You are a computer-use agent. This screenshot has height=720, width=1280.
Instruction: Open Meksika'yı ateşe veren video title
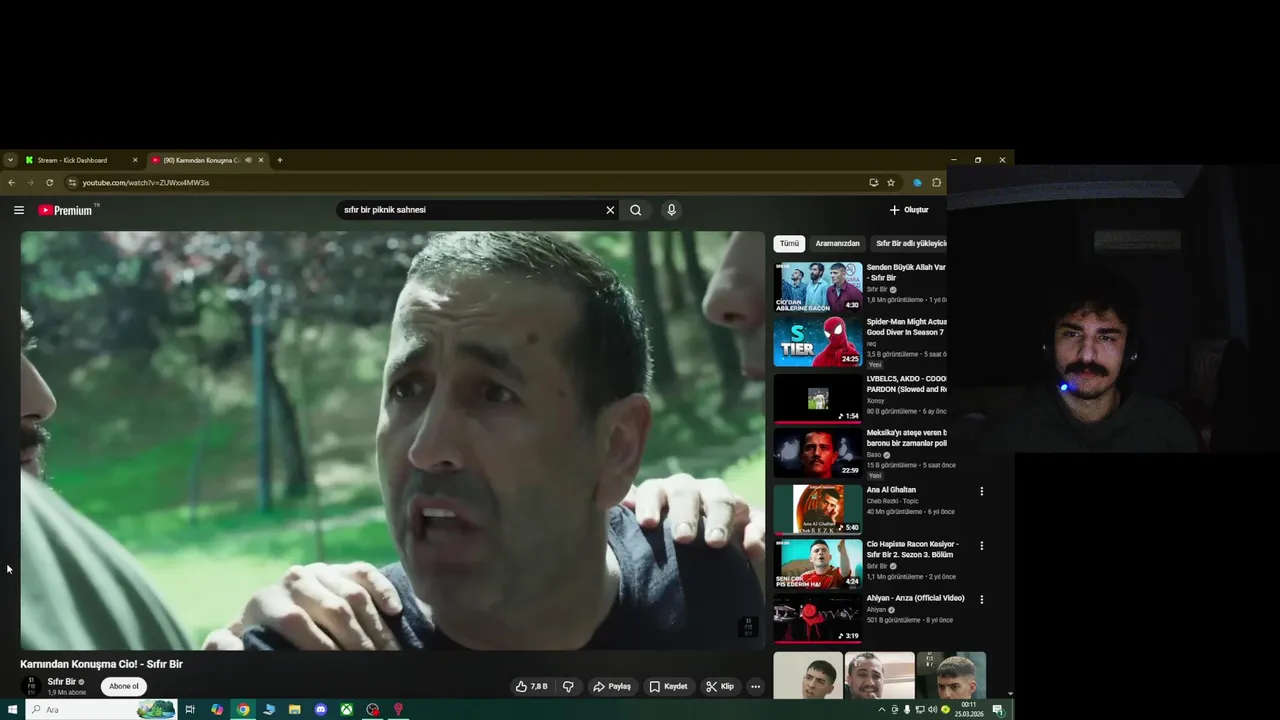(906, 438)
